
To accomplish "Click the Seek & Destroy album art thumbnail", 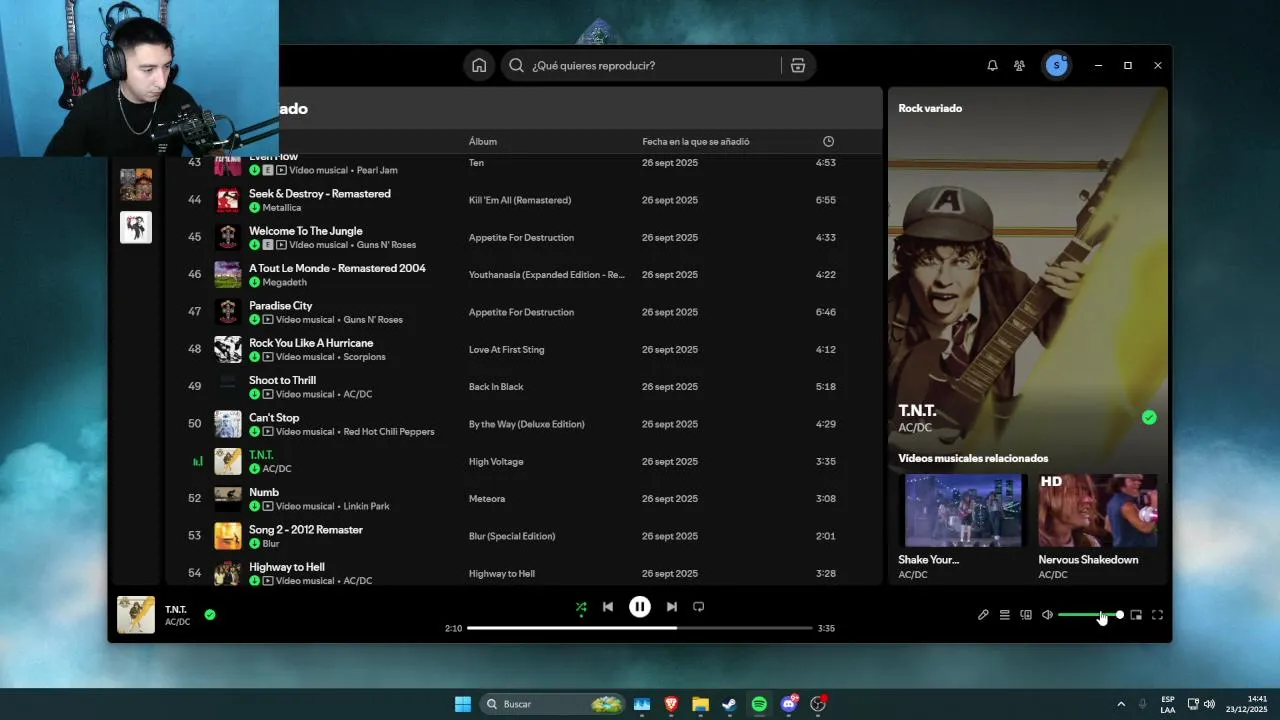I will pos(228,200).
